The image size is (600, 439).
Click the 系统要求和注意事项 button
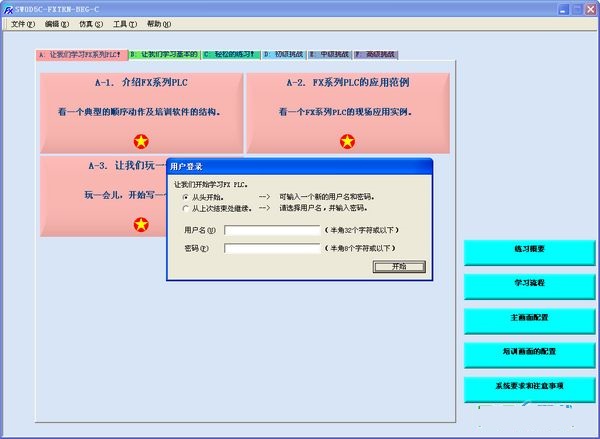pos(529,389)
